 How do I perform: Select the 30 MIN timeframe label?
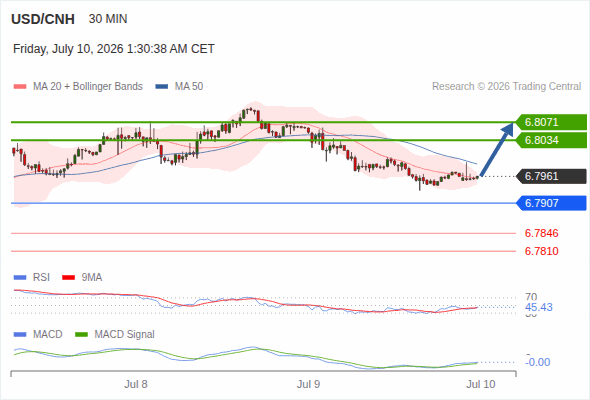(x=108, y=19)
